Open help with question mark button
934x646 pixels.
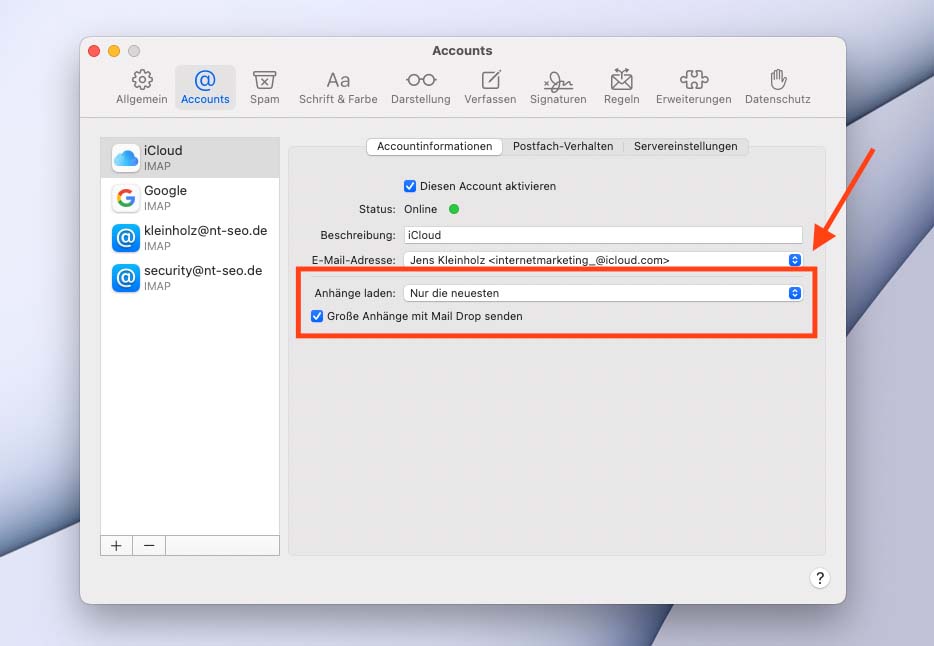(820, 578)
